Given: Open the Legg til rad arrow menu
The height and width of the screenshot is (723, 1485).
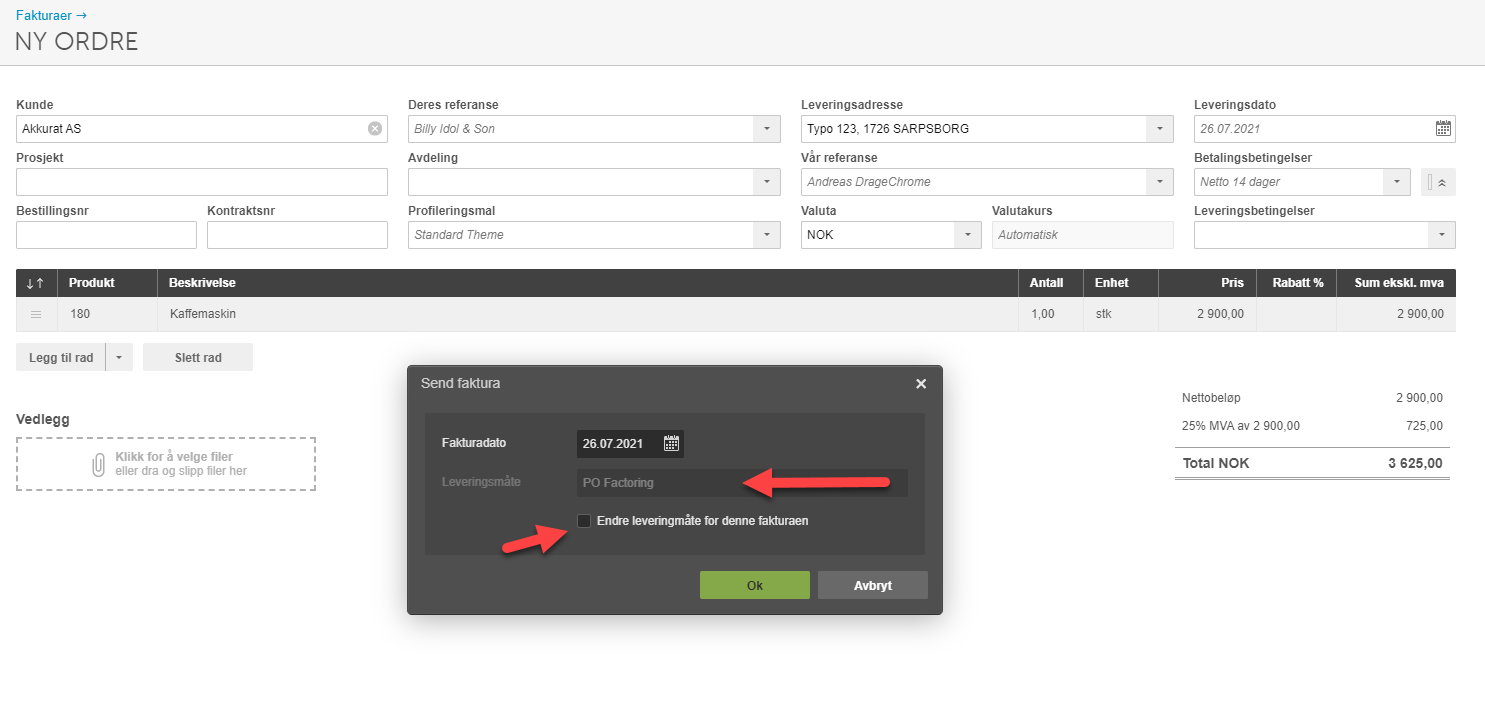Looking at the screenshot, I should click(119, 357).
